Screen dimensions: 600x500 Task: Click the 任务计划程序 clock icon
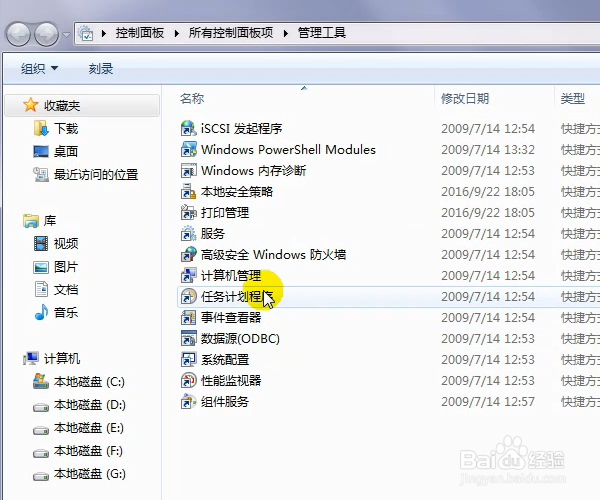[x=189, y=297]
